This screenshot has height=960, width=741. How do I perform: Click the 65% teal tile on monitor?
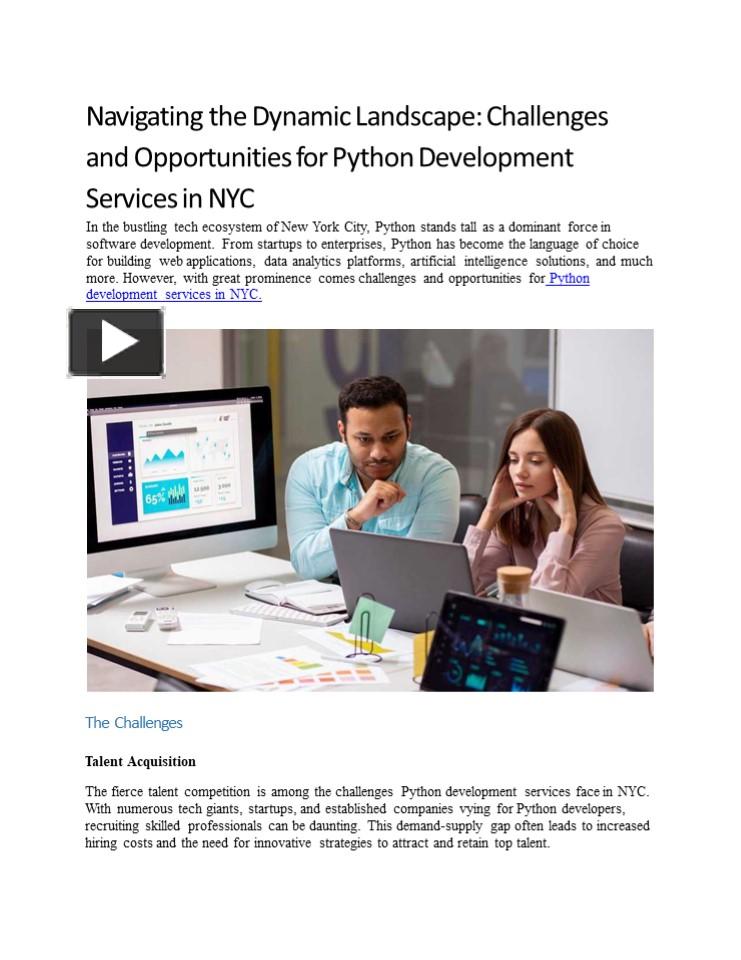[x=165, y=495]
